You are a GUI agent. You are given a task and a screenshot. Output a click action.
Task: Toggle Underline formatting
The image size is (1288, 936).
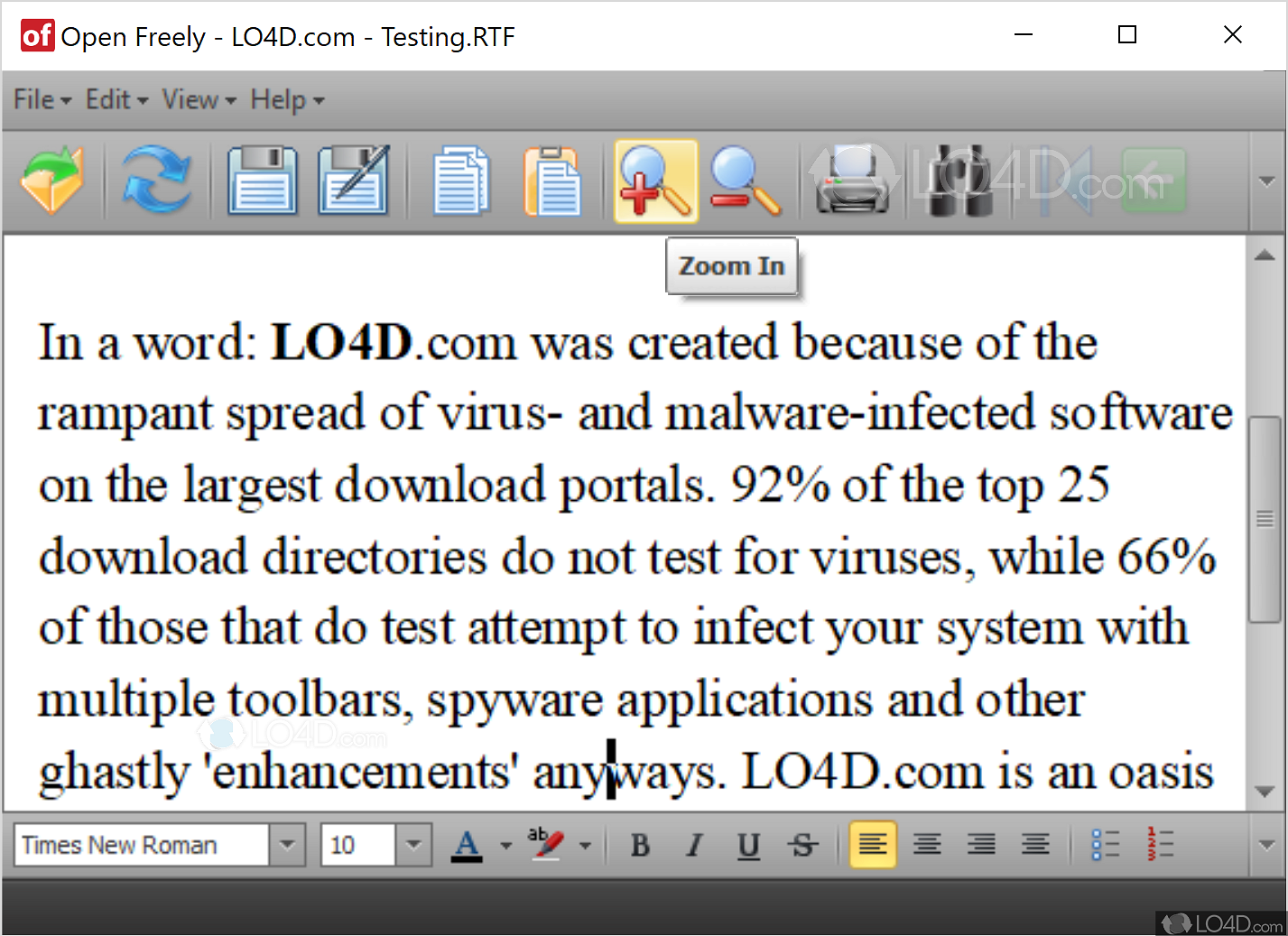pos(748,846)
